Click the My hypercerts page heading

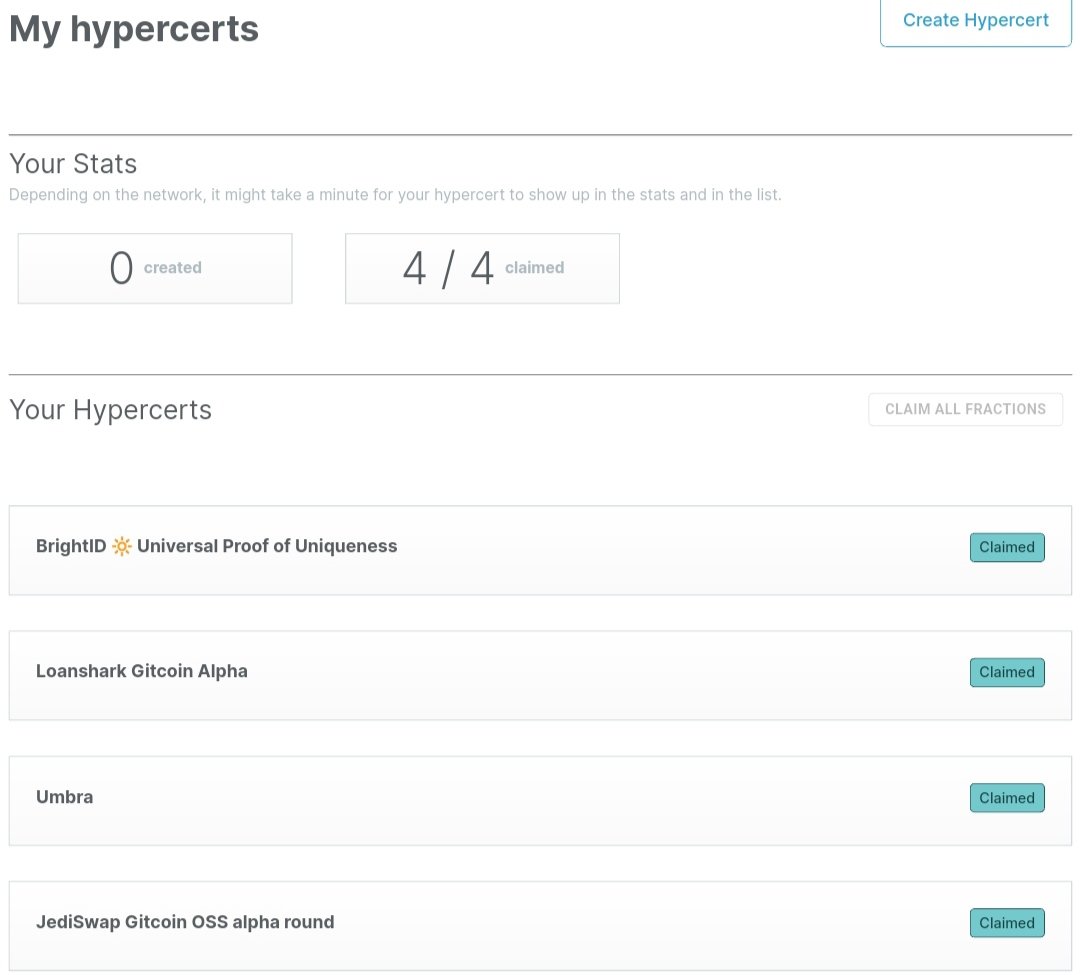click(x=133, y=28)
